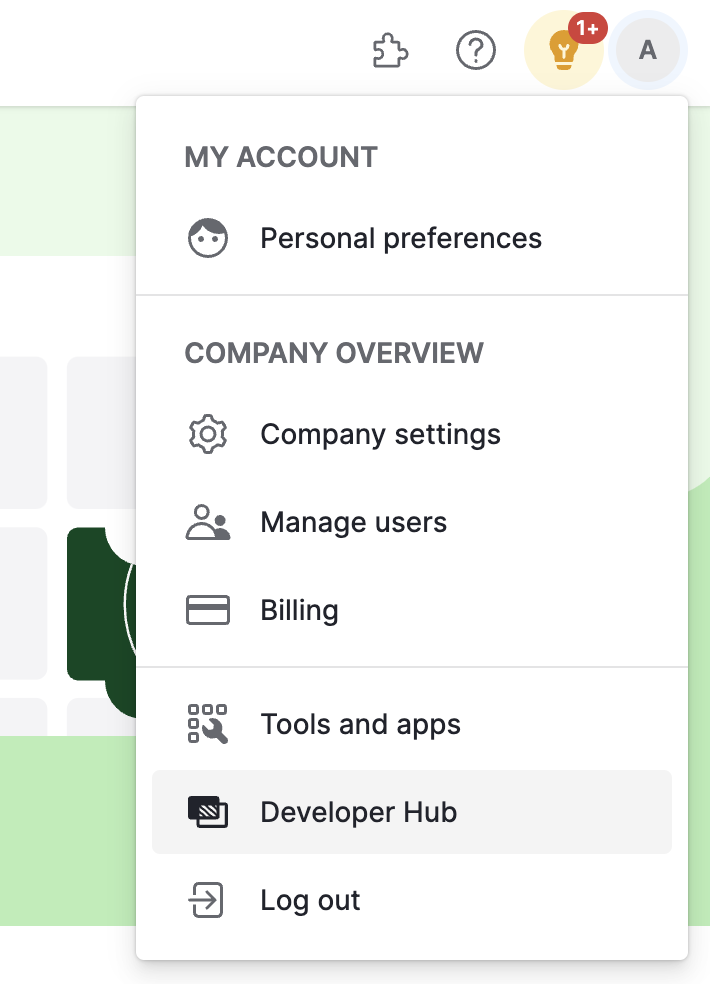Screen dimensions: 710x984
Task: Click the yellow lightbulb tips icon
Action: [564, 51]
